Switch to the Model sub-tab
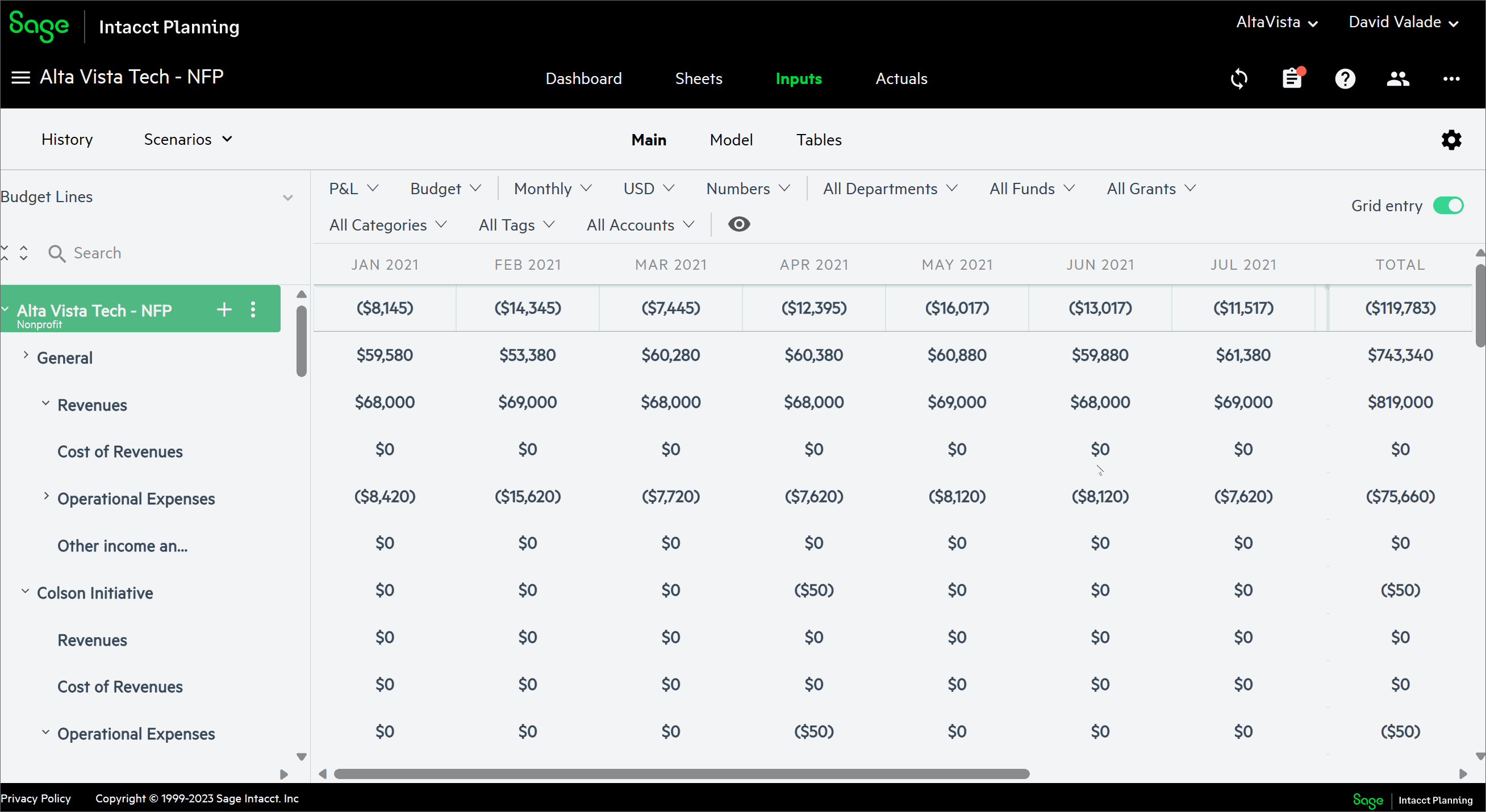1486x812 pixels. click(x=731, y=140)
